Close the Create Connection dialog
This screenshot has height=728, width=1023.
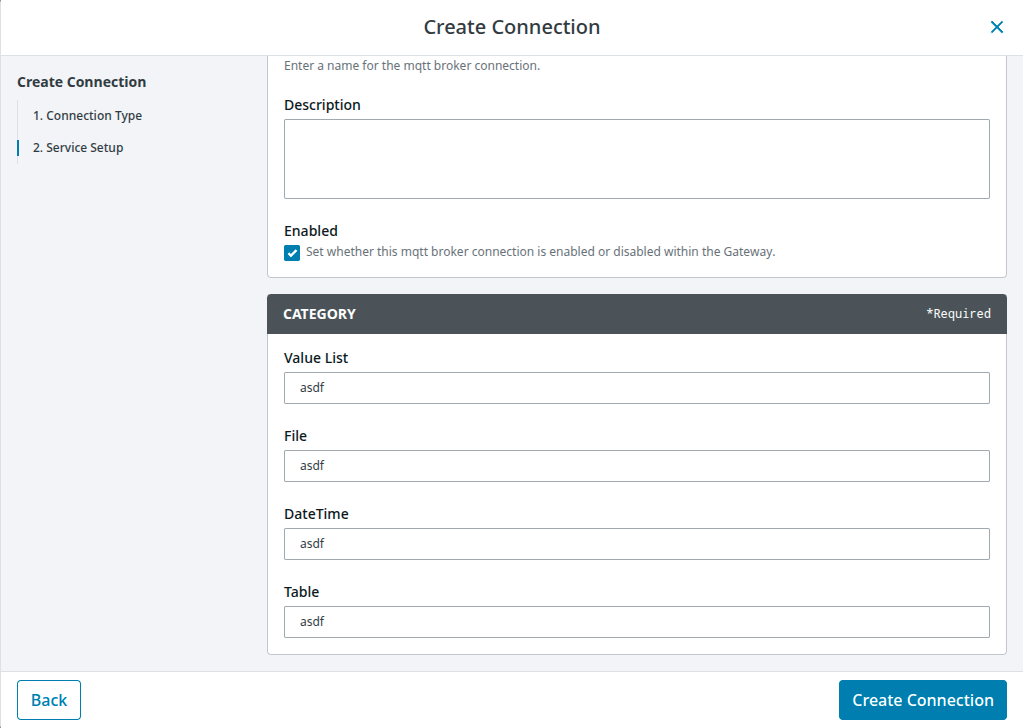[996, 27]
